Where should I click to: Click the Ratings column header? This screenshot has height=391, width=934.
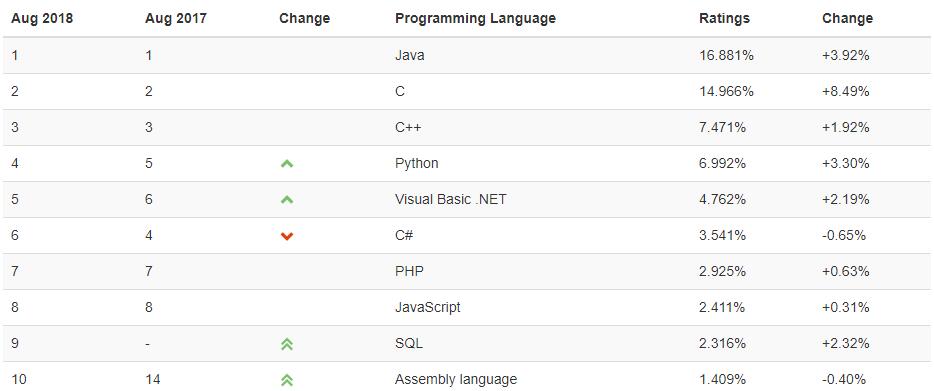click(724, 18)
